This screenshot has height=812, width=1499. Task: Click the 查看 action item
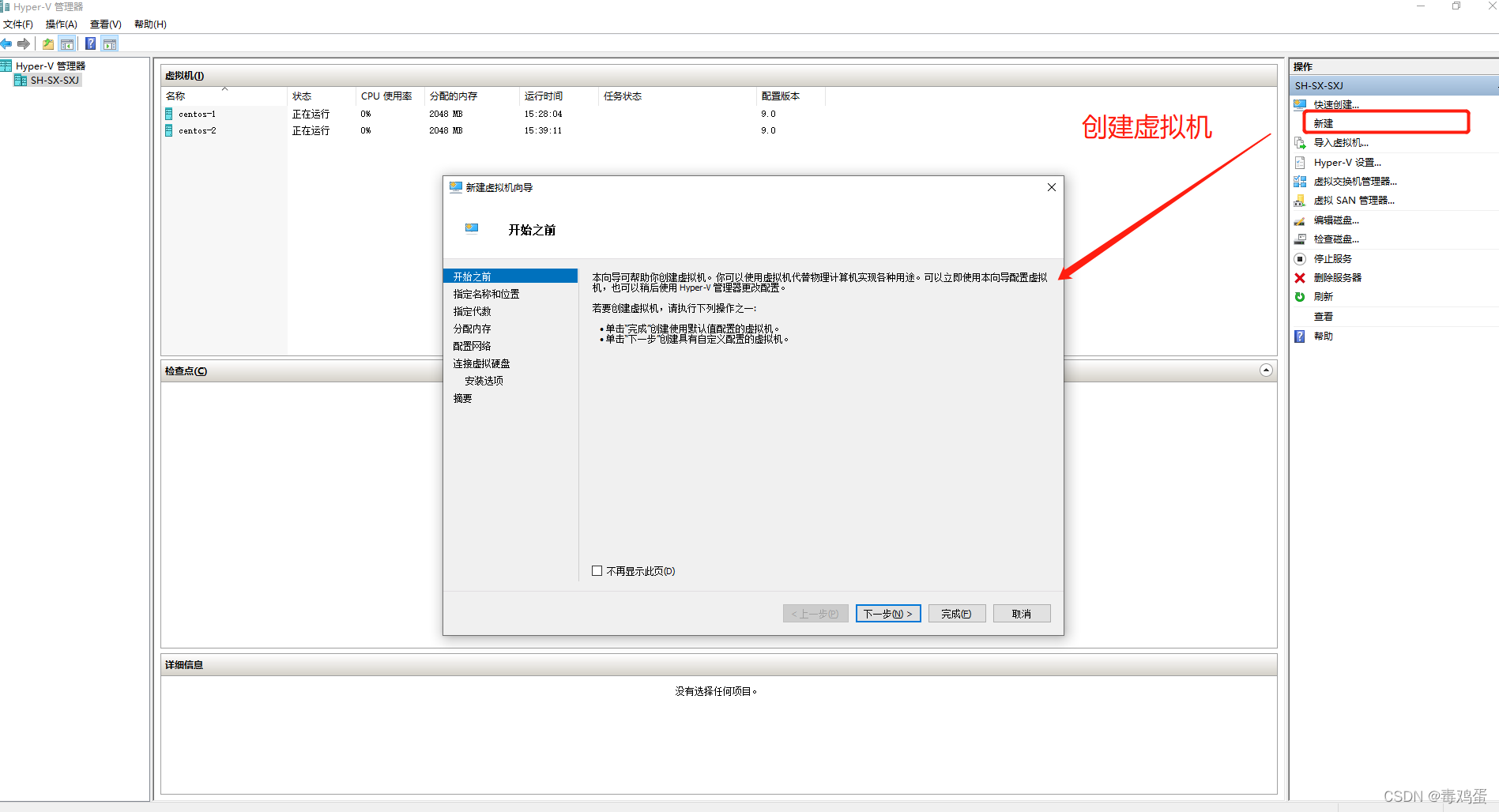click(x=1324, y=317)
